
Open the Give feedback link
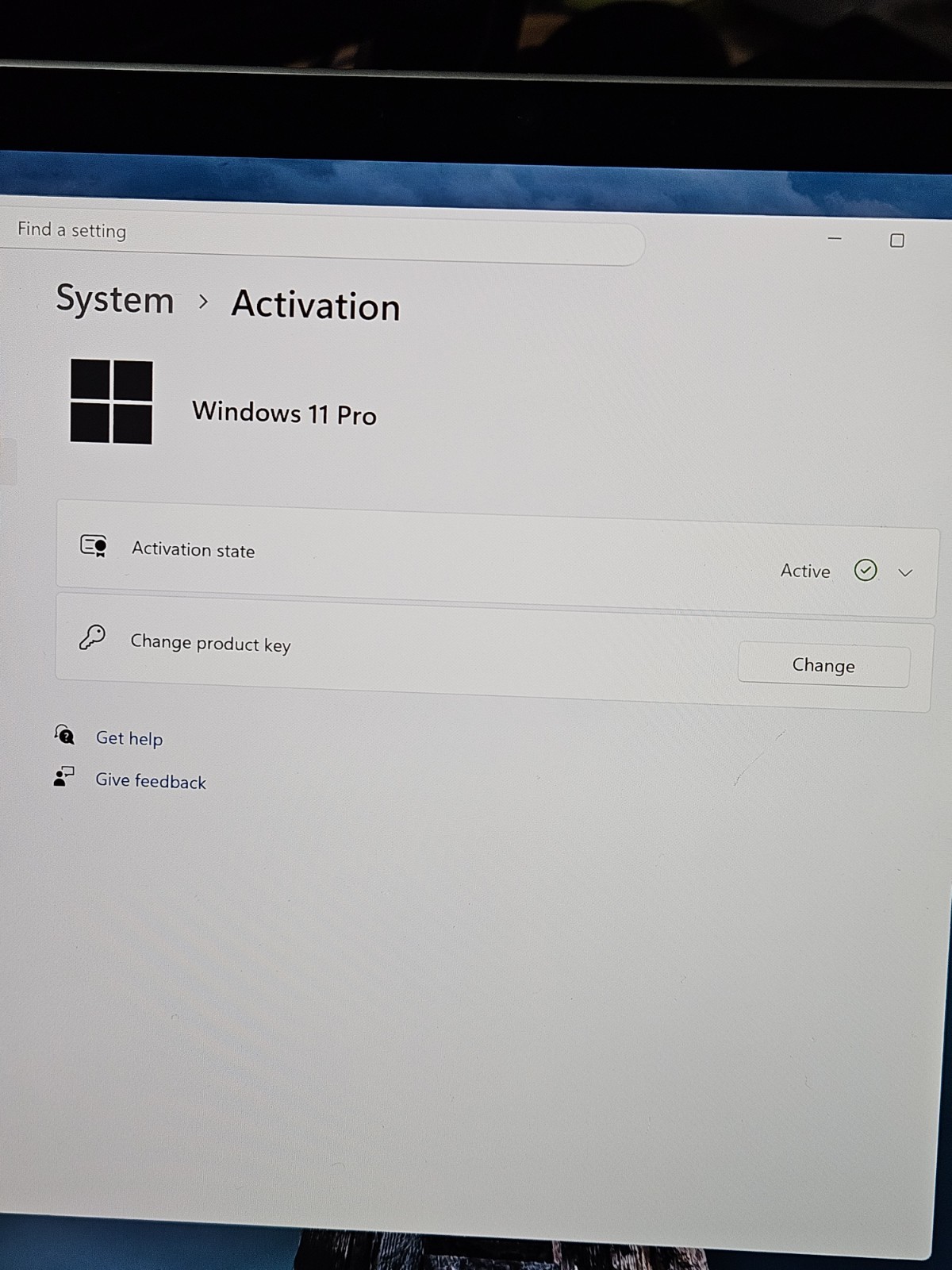(151, 781)
